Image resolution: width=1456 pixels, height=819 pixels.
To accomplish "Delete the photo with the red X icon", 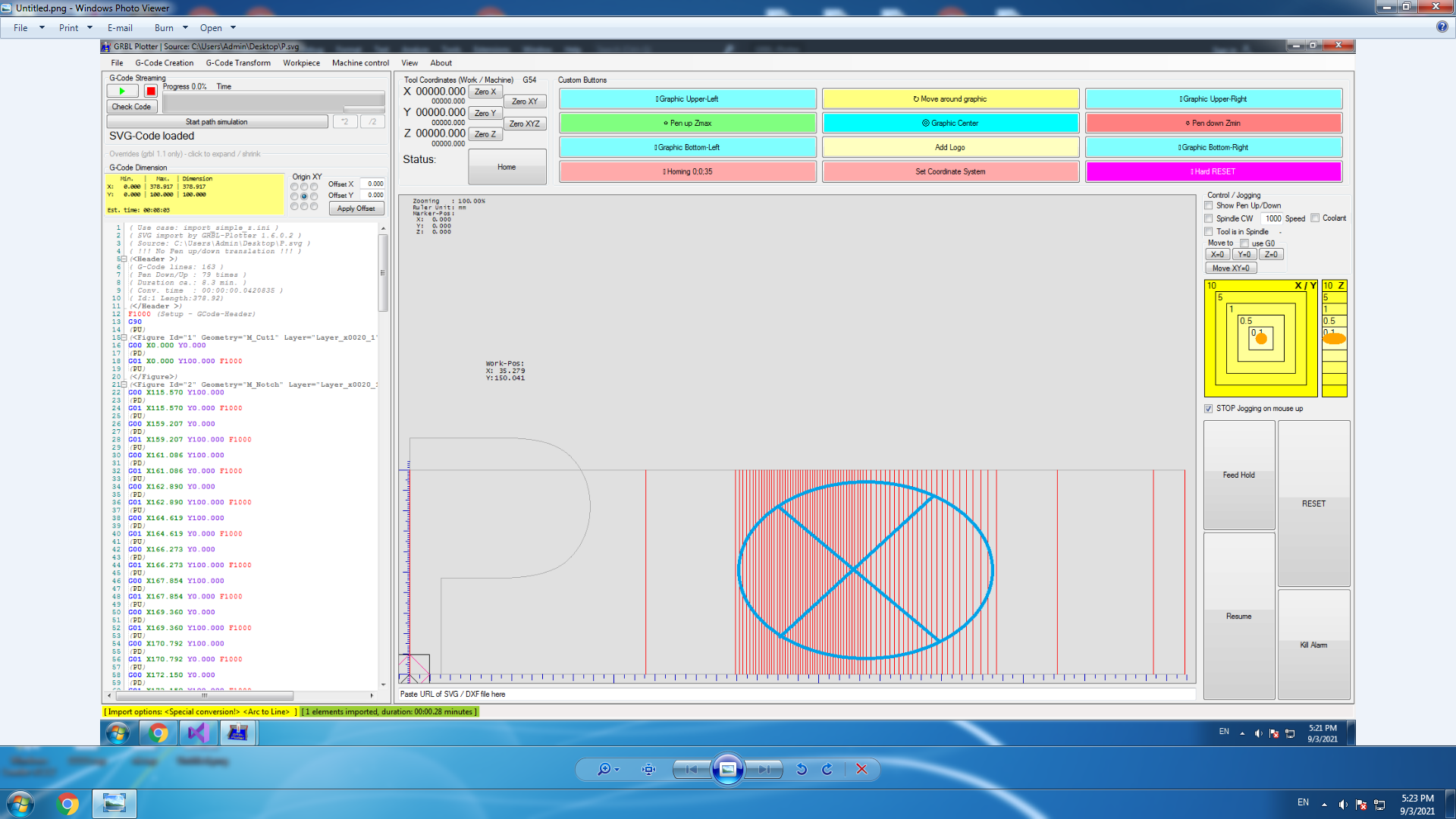I will (x=861, y=769).
